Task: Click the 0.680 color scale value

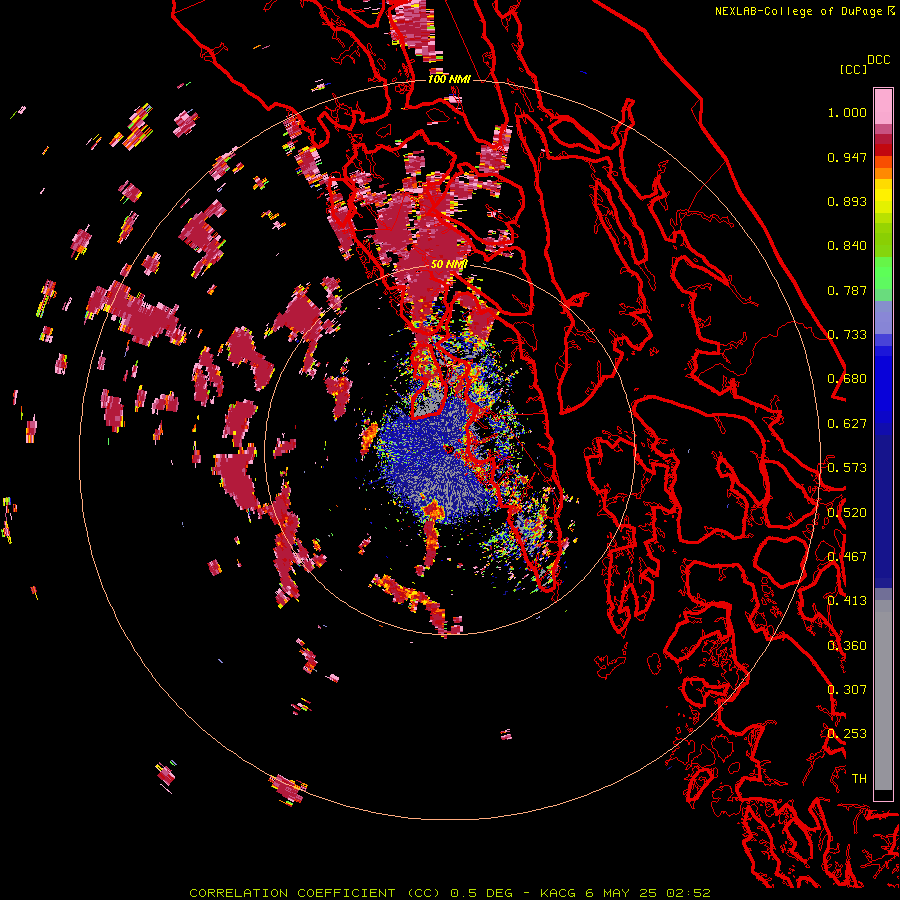Action: [847, 379]
